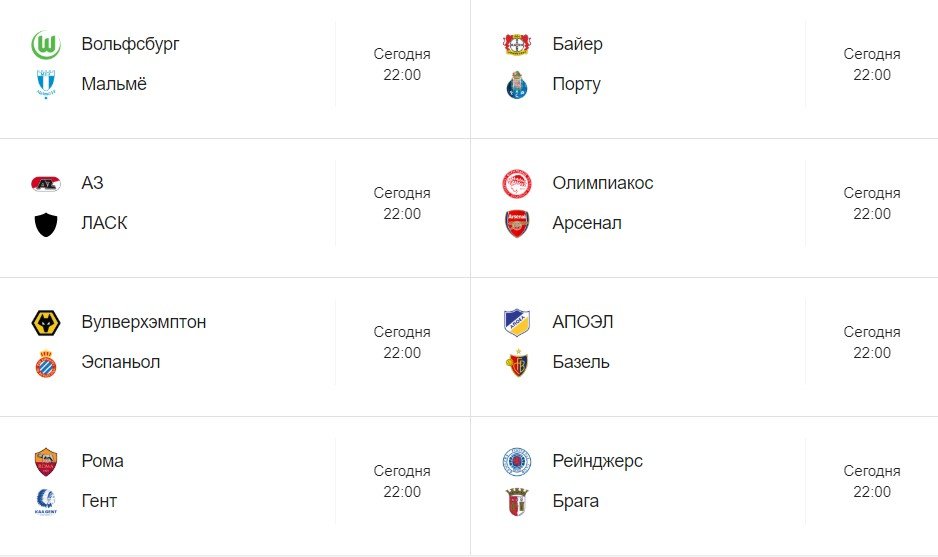Click the Рома vs Гент match time
This screenshot has height=557, width=938.
click(402, 481)
